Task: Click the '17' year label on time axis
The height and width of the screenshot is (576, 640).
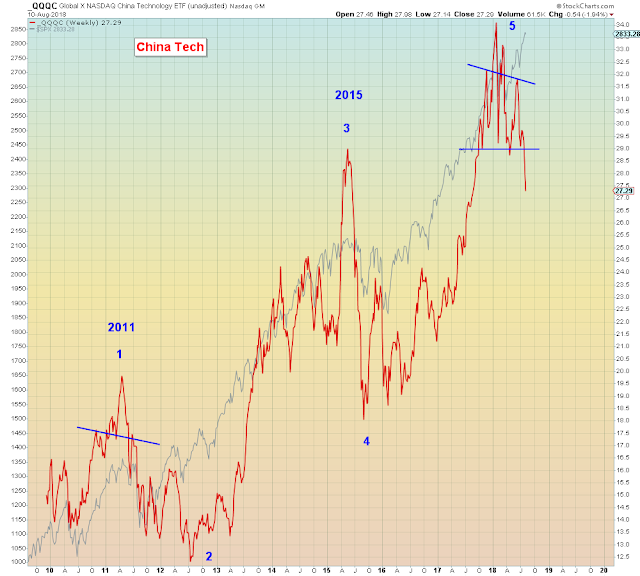Action: (438, 570)
